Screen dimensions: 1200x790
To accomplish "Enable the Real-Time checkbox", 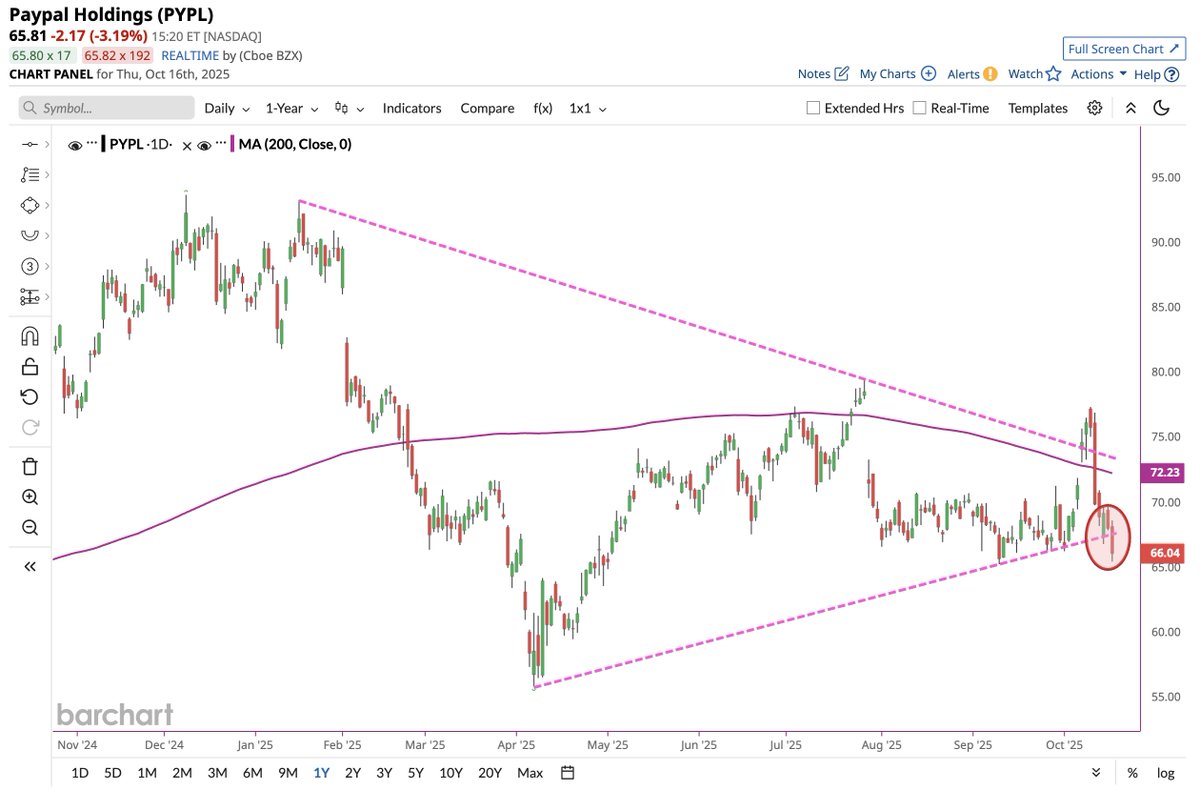I will 920,108.
